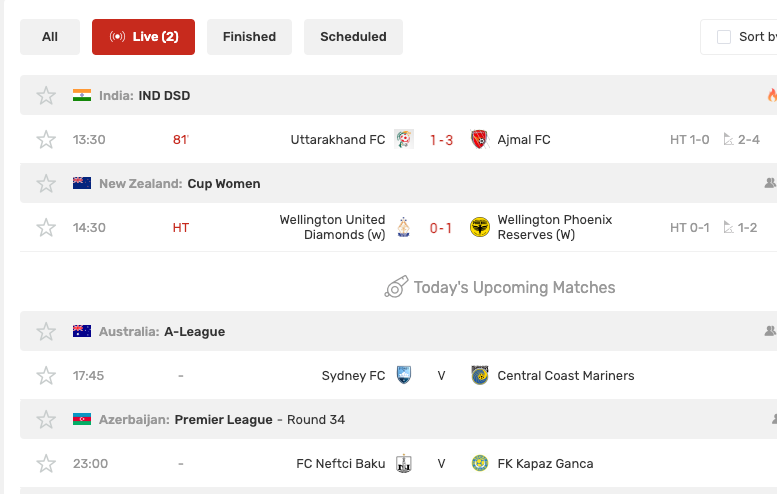This screenshot has width=777, height=494.
Task: Star the Azerbaijan Premier League header
Action: [x=46, y=420]
